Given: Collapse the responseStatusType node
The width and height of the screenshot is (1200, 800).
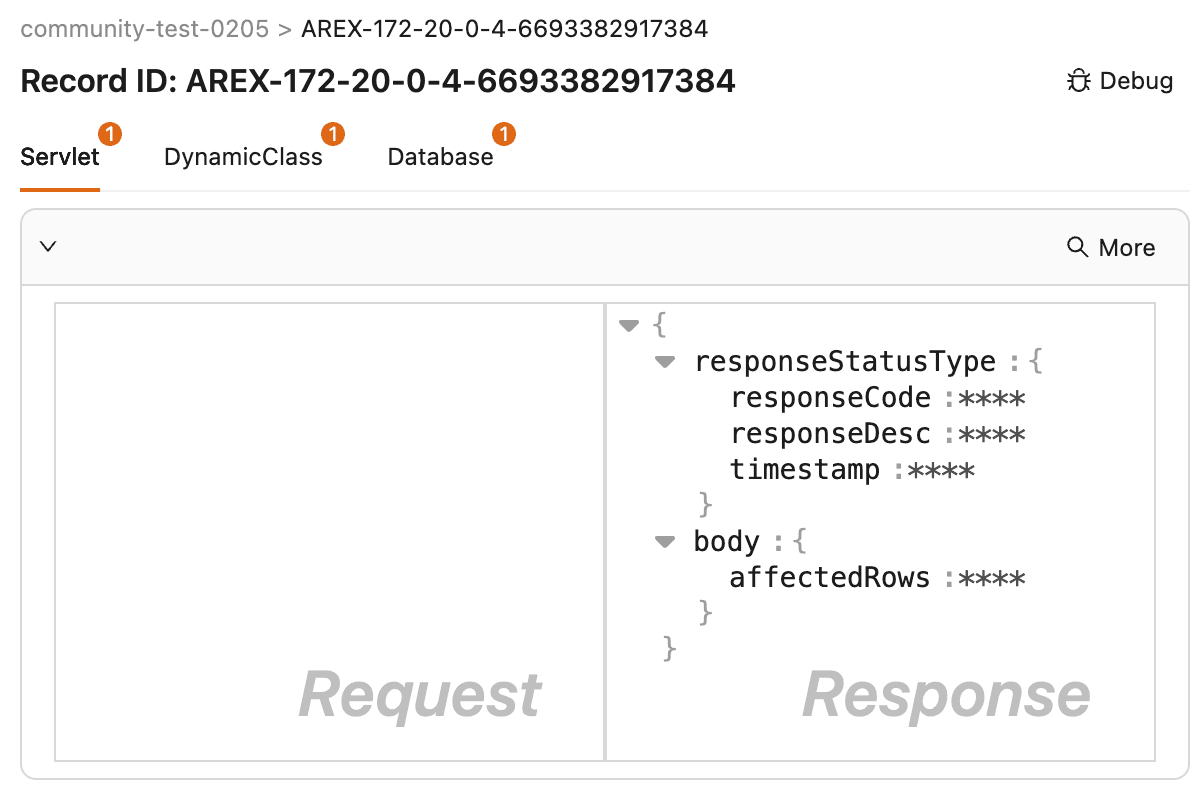Looking at the screenshot, I should (665, 362).
